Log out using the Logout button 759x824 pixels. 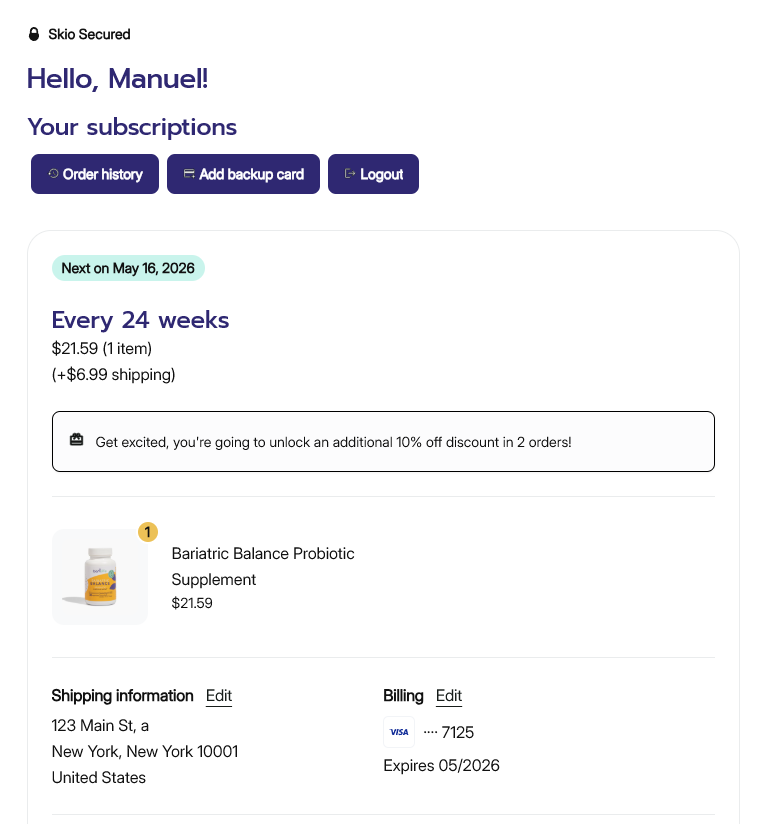click(x=373, y=174)
